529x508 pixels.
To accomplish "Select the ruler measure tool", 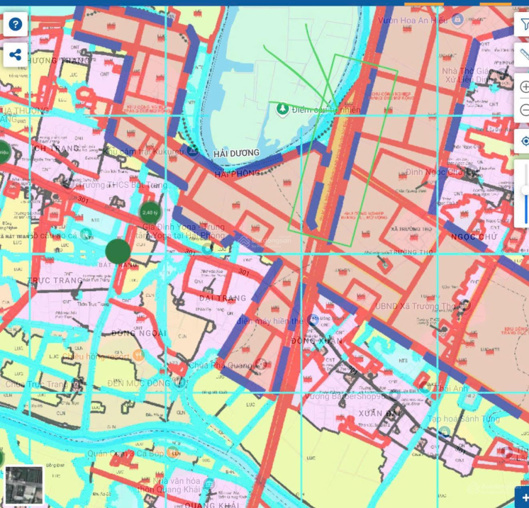I will coord(523,55).
